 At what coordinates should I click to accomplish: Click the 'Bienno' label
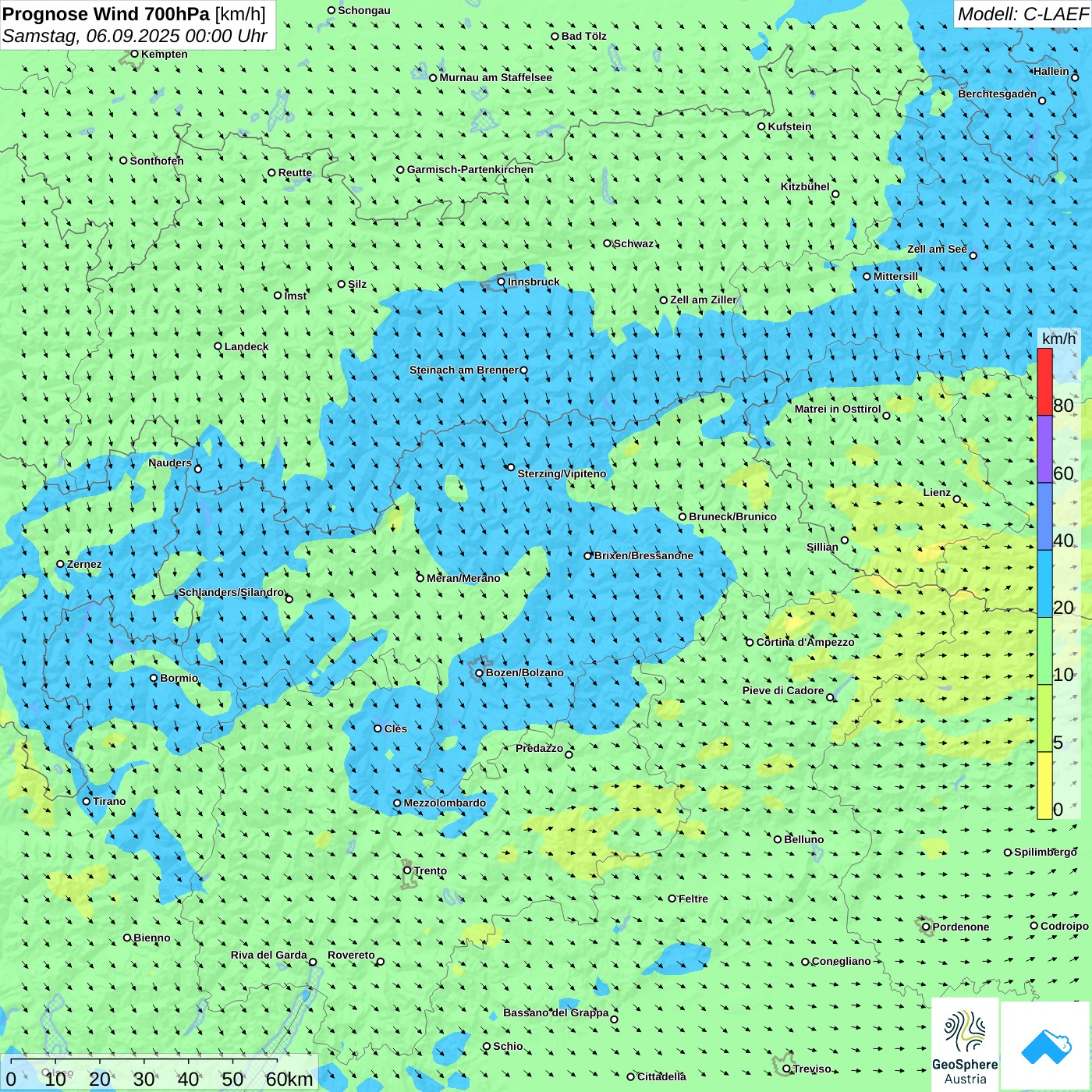tap(151, 938)
